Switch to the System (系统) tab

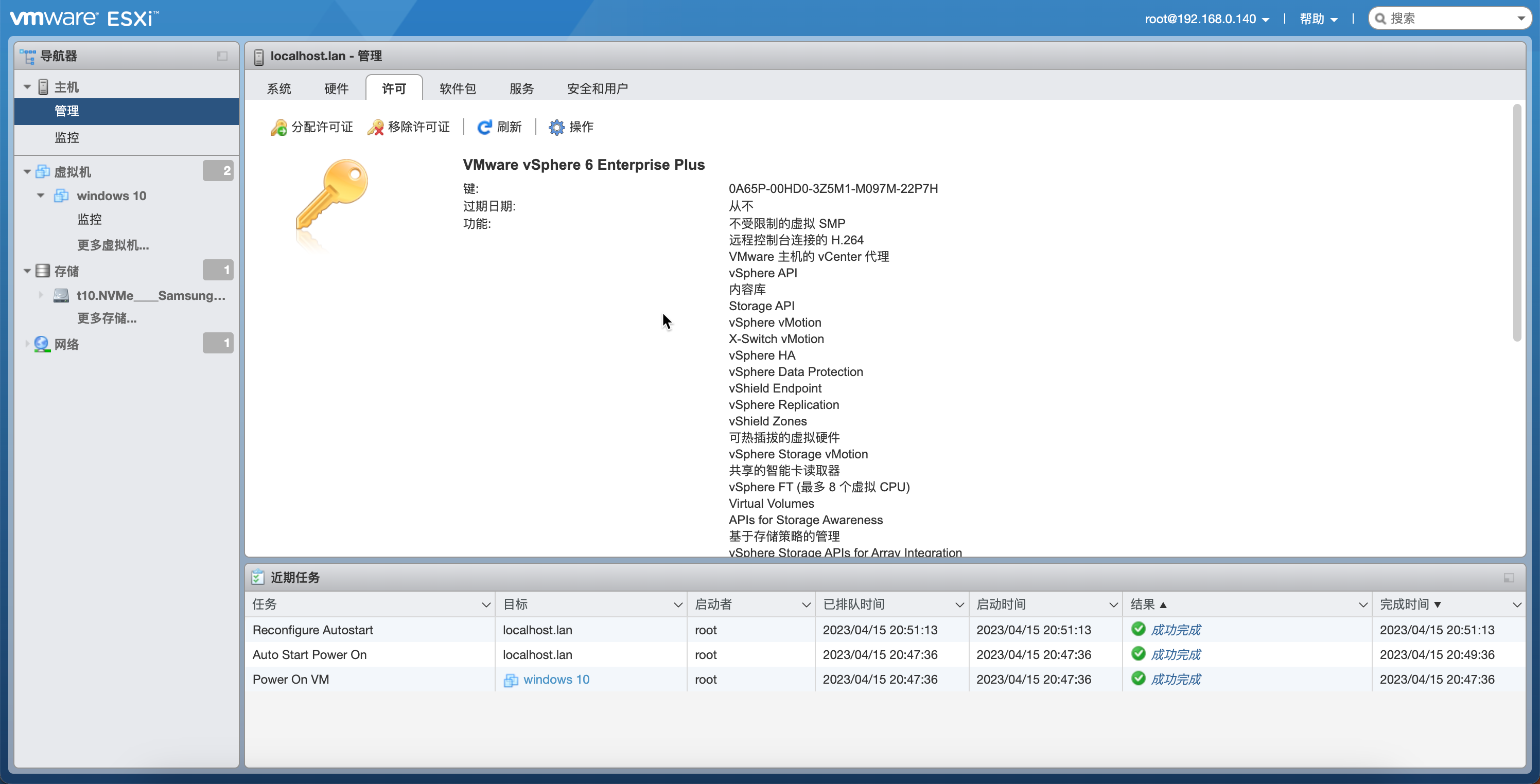(278, 88)
